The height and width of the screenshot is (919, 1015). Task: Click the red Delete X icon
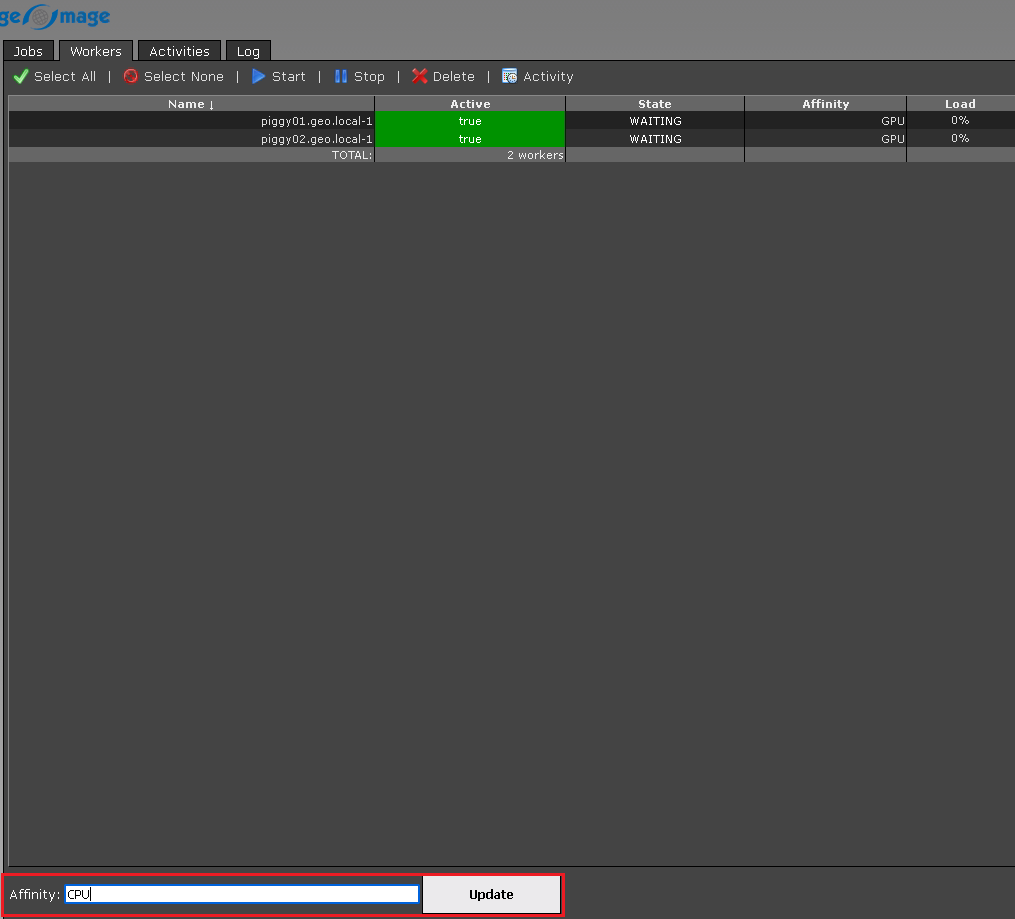[x=419, y=76]
